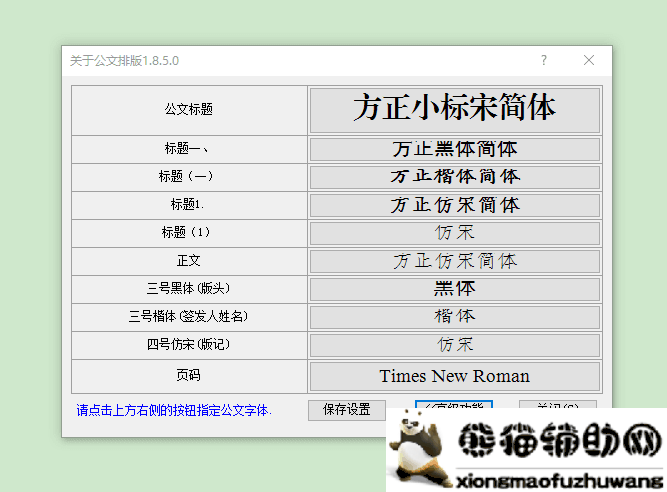The width and height of the screenshot is (667, 492).
Task: Click the blue hint text at bottom left
Action: [174, 410]
